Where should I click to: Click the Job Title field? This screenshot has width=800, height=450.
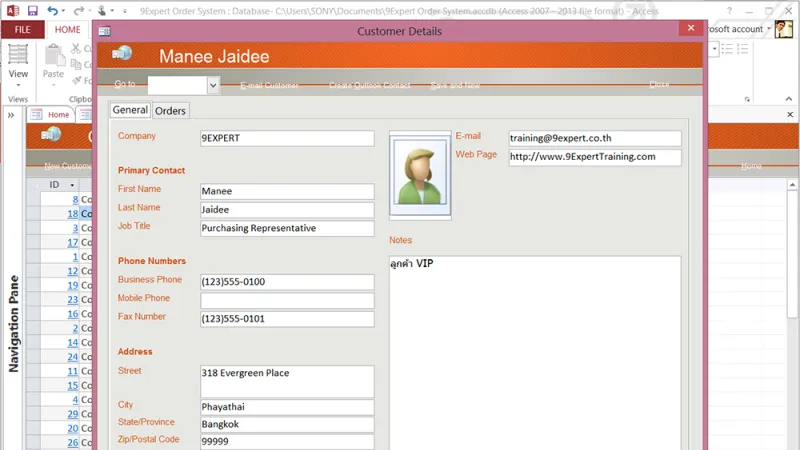point(287,228)
